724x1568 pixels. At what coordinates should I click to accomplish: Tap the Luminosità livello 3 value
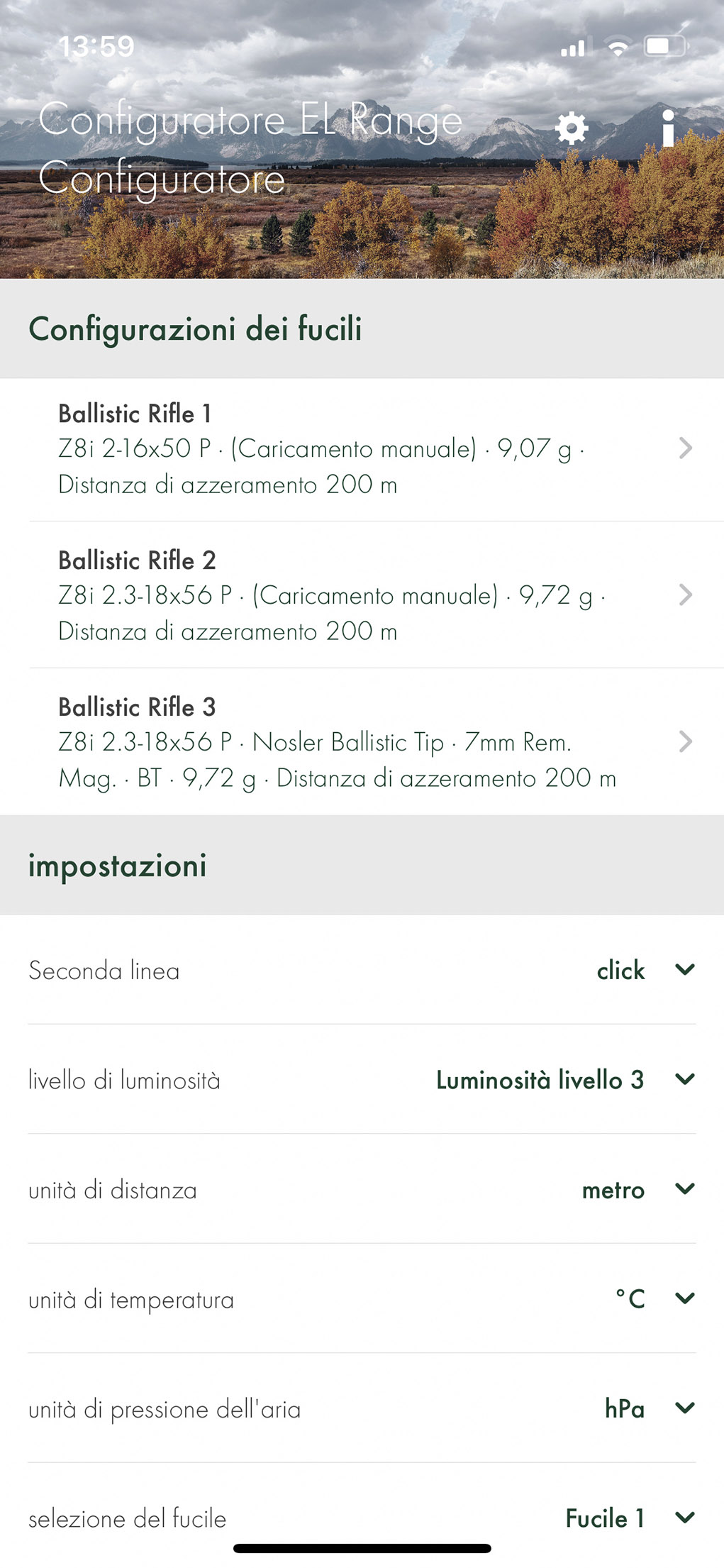[540, 1080]
